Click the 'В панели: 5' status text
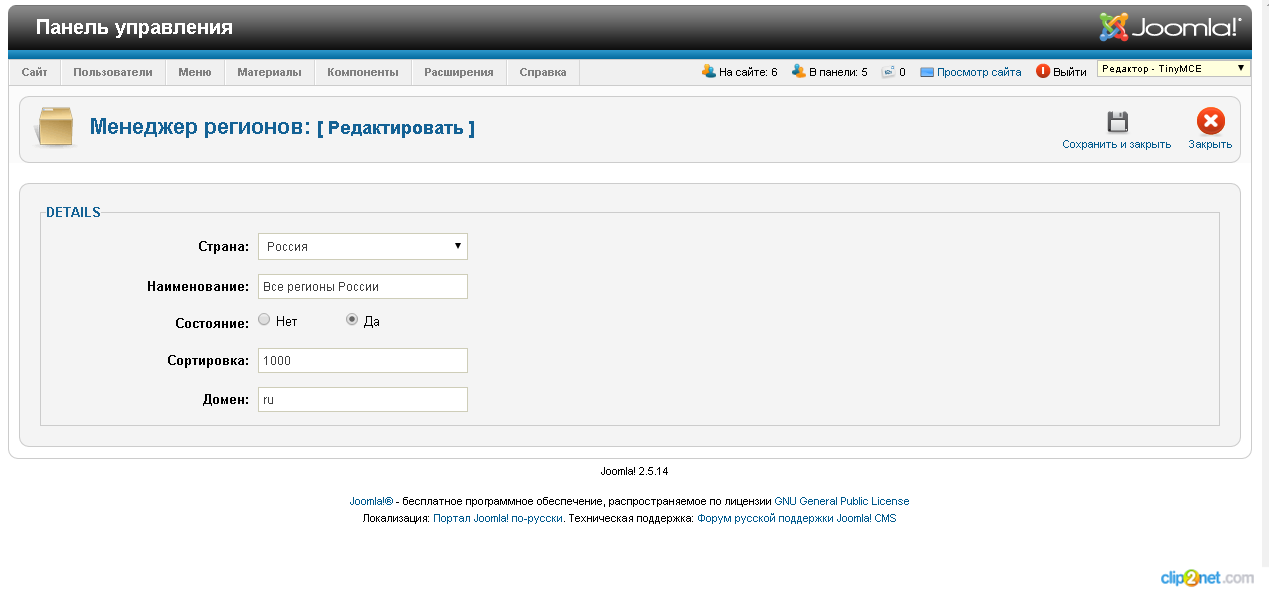 coord(838,72)
